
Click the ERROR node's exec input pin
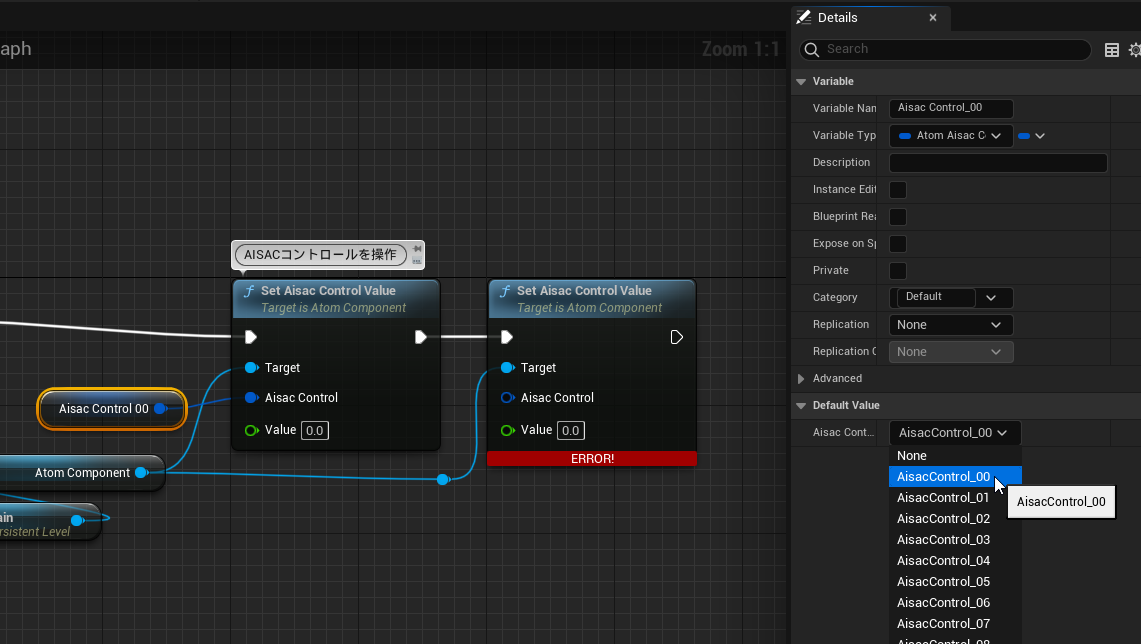point(506,337)
